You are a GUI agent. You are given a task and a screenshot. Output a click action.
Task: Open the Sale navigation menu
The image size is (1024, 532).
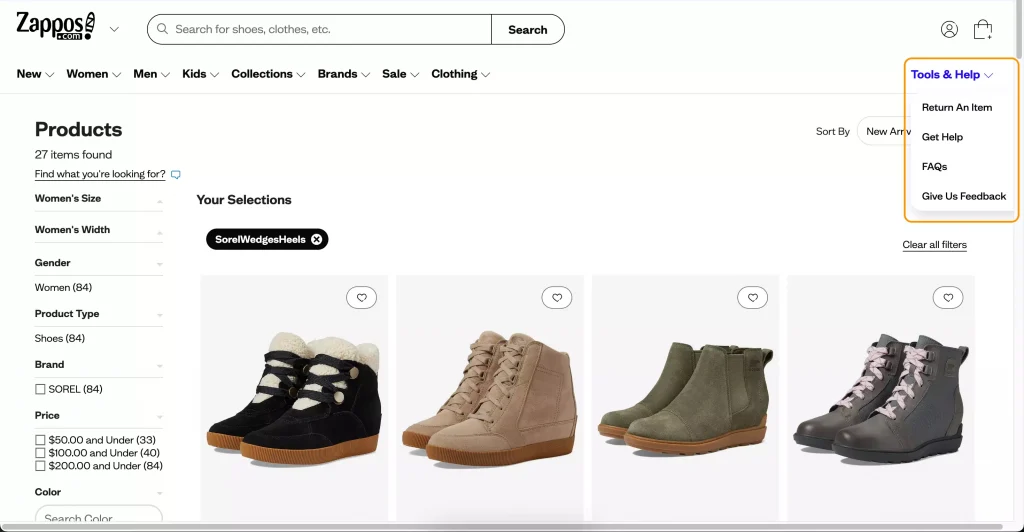pos(400,74)
